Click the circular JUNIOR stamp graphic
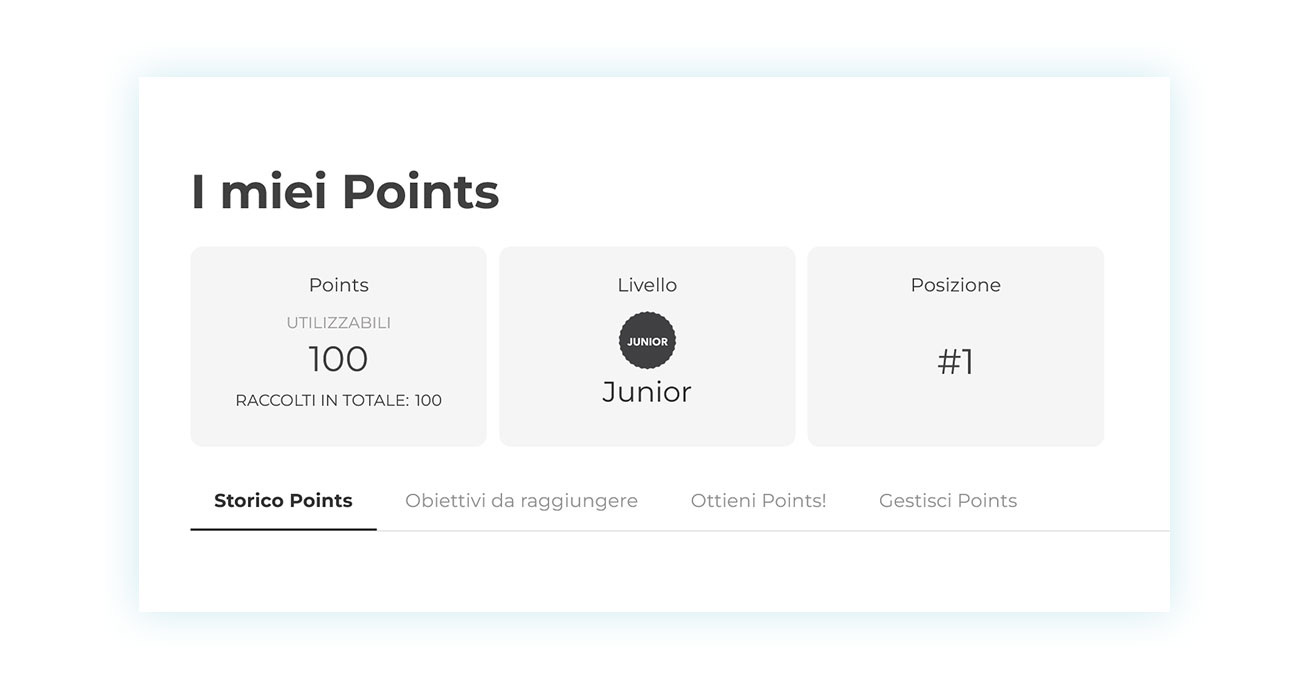This screenshot has width=1300, height=693. 647,340
